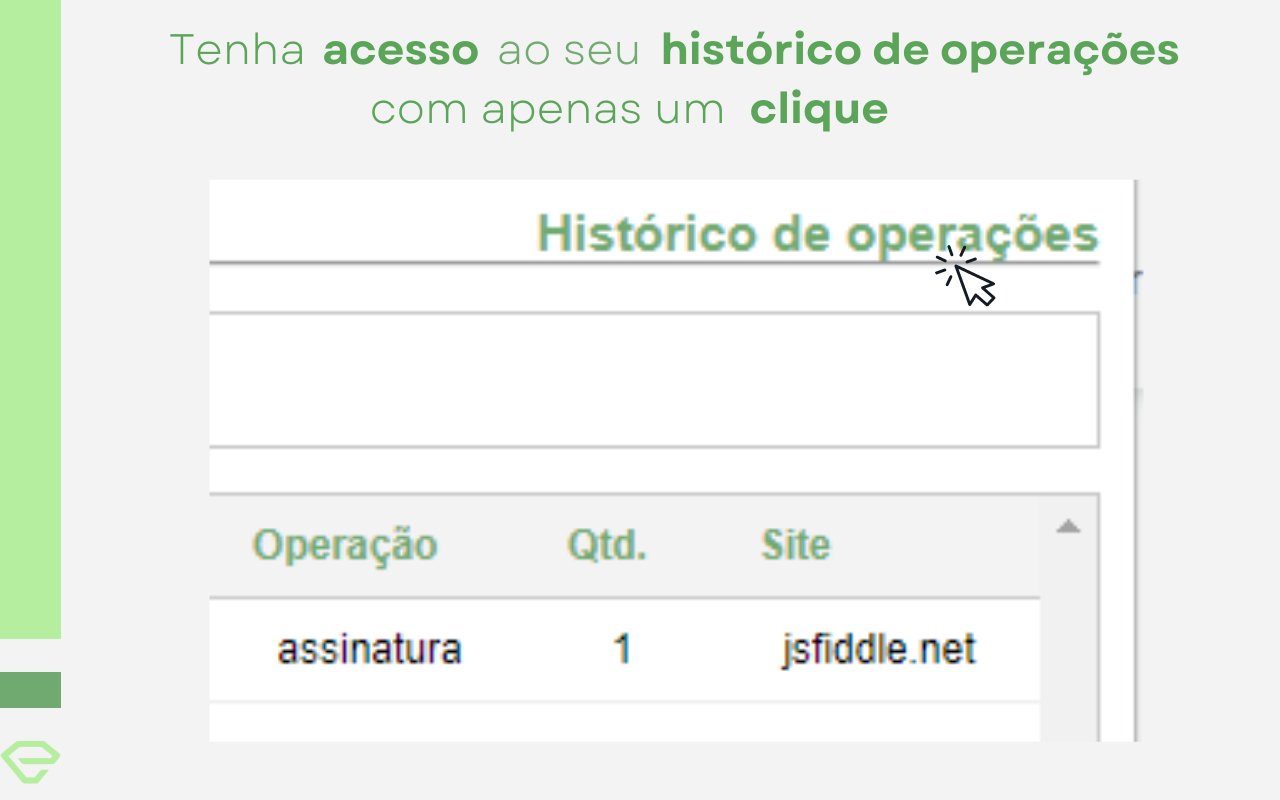
Task: Click the jsfiddle.net site entry
Action: 878,650
